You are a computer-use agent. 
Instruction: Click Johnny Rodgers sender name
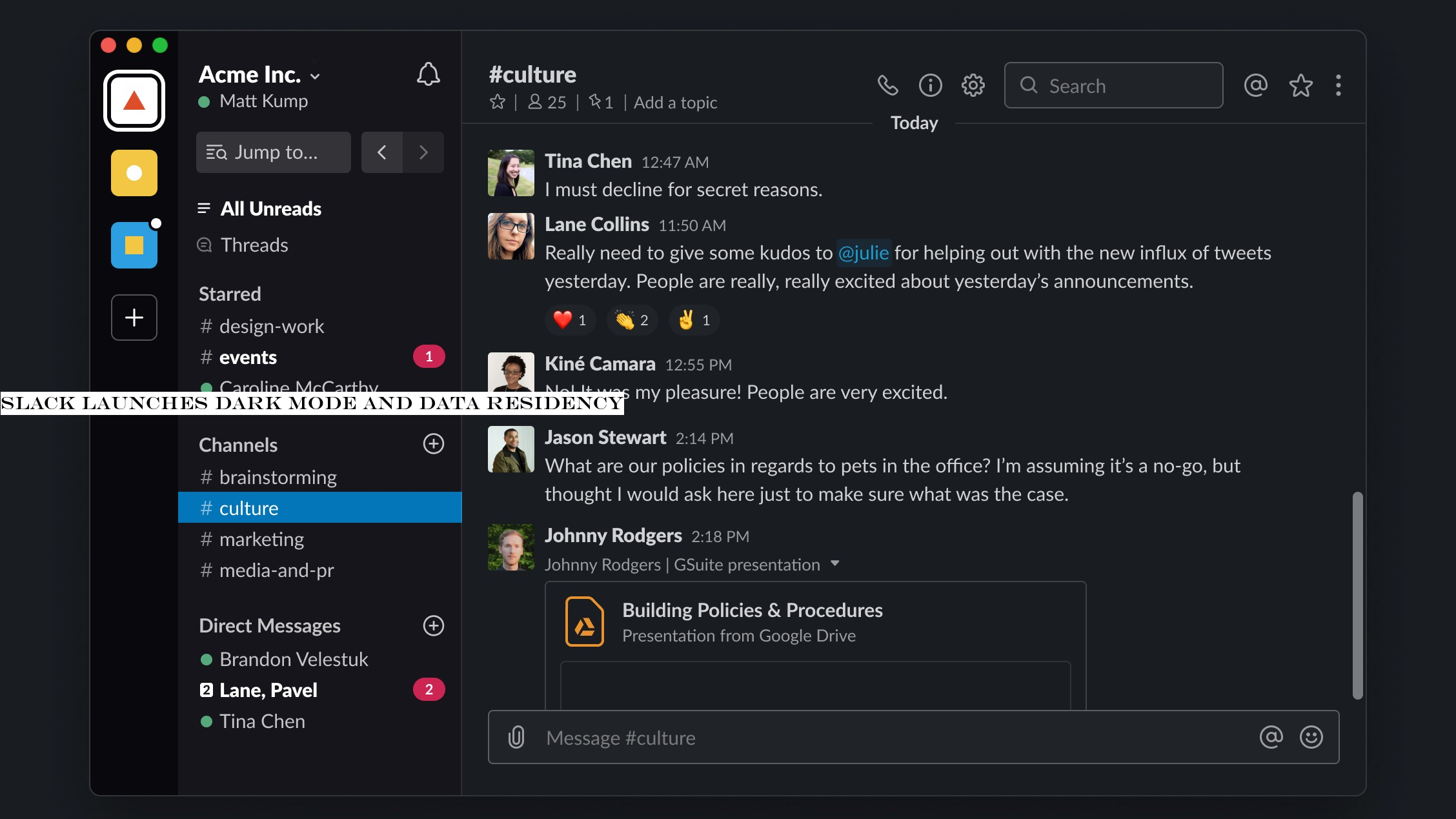coord(613,535)
